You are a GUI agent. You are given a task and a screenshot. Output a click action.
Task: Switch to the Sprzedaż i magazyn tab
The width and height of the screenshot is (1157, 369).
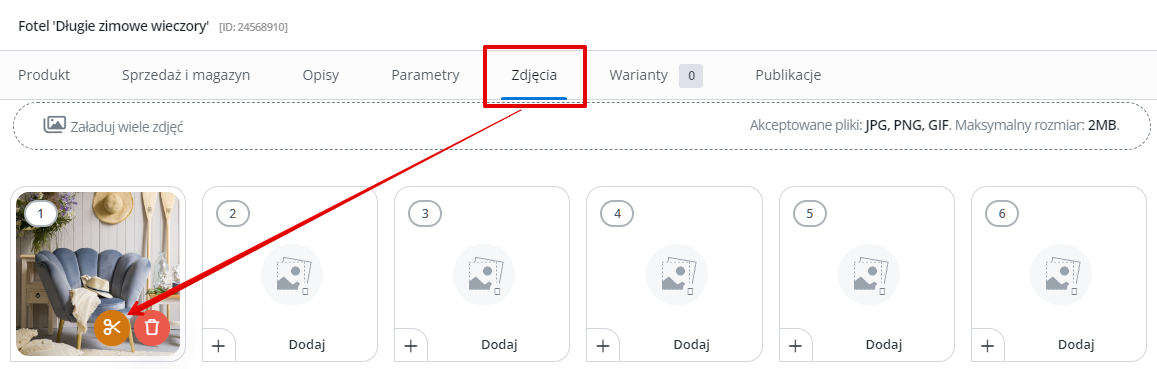pos(186,75)
